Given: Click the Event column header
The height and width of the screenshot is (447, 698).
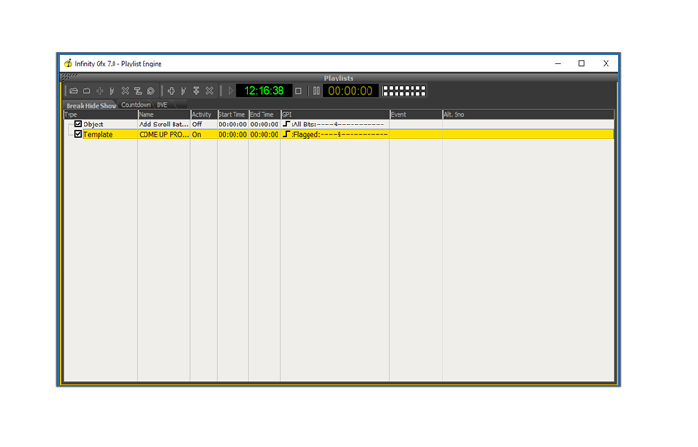Looking at the screenshot, I should 416,114.
